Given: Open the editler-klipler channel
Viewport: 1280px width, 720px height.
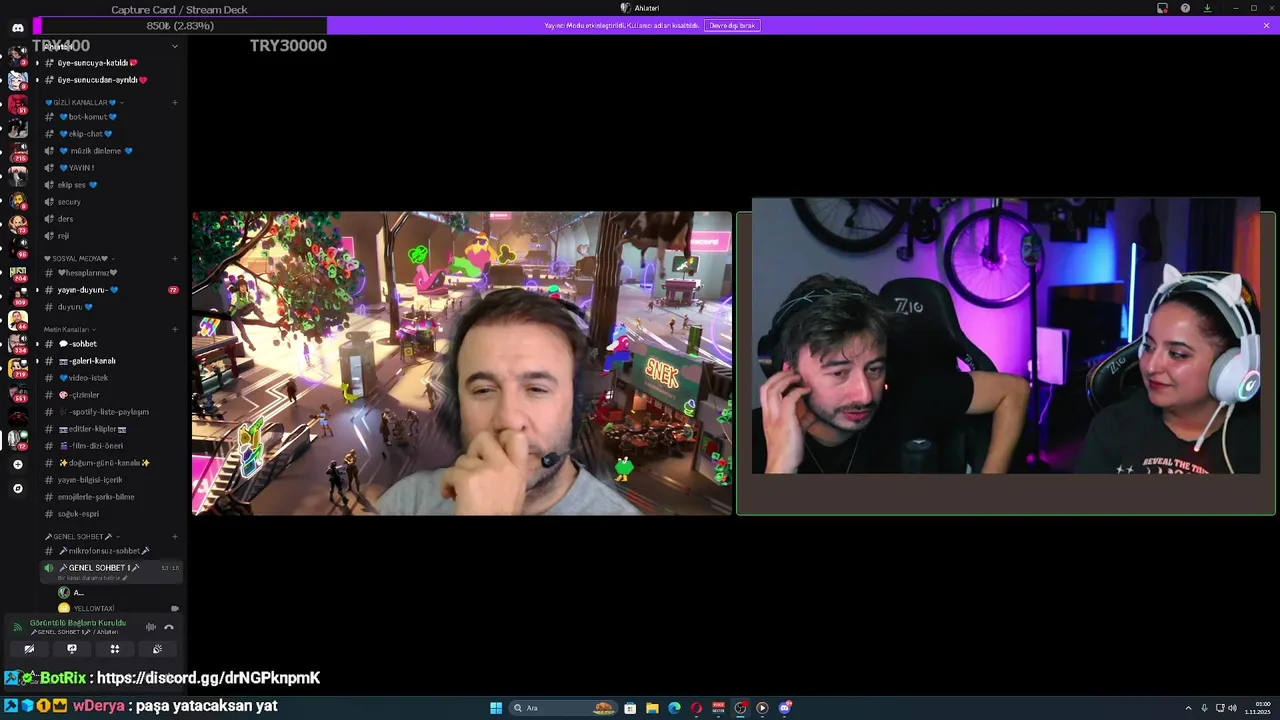Looking at the screenshot, I should click(x=110, y=429).
